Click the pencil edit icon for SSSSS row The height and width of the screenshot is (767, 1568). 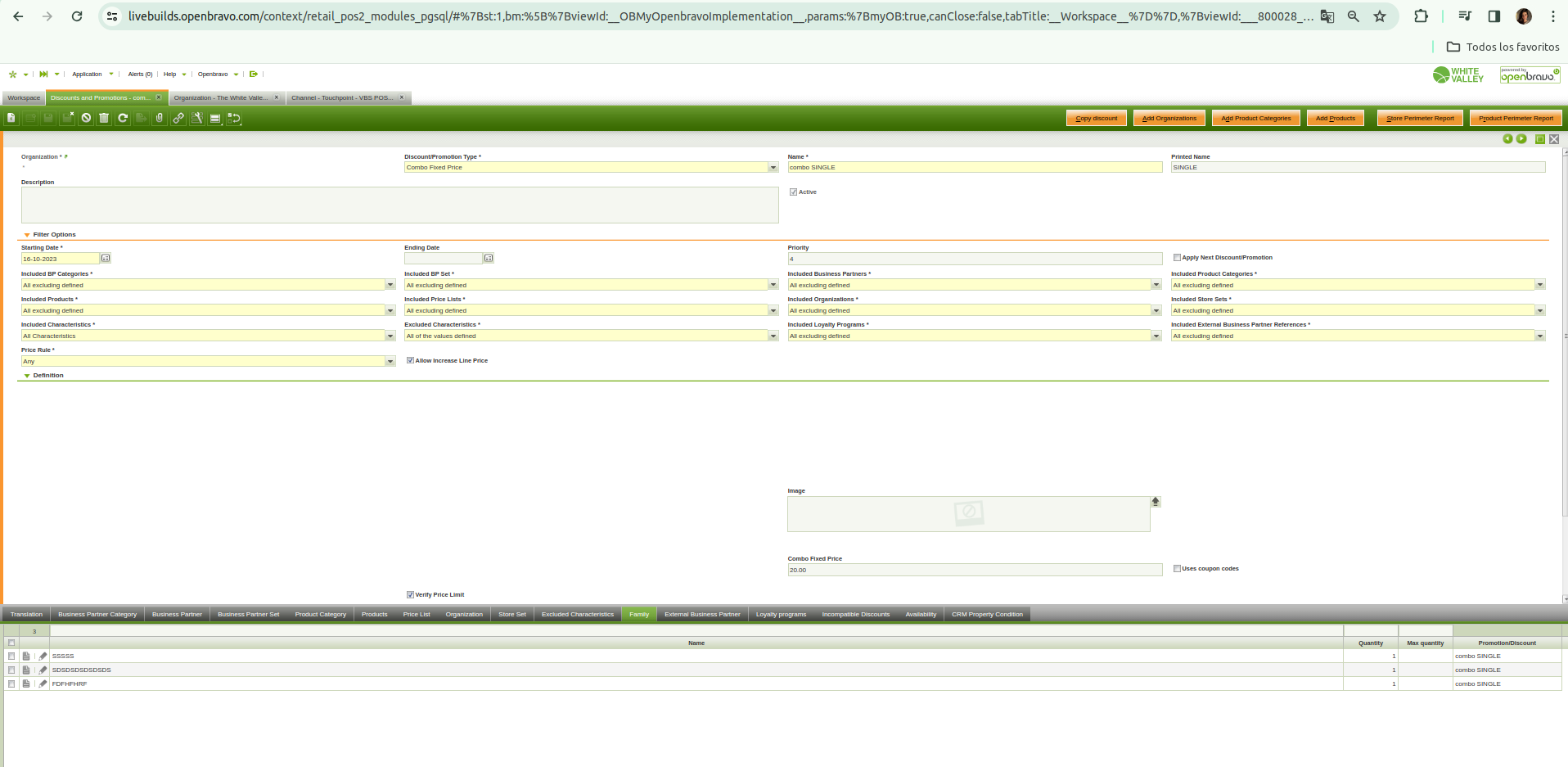[x=43, y=656]
